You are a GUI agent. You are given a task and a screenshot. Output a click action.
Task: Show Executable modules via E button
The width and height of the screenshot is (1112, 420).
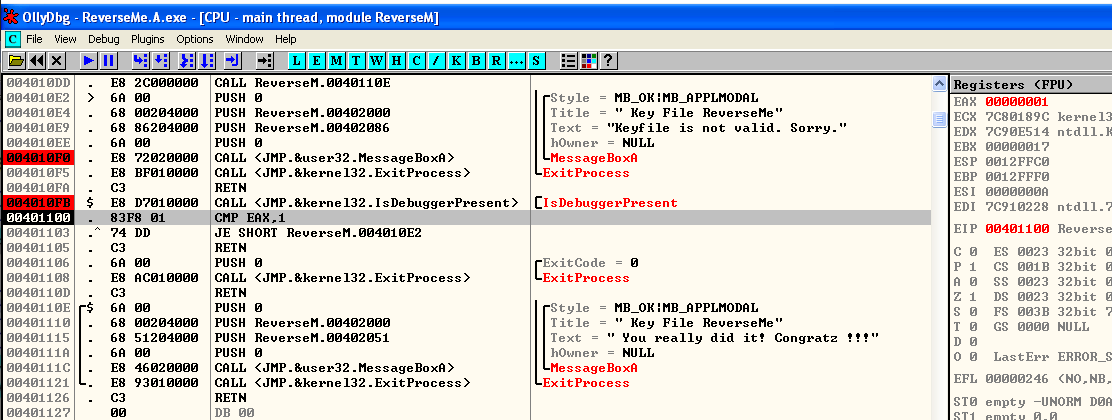tap(316, 60)
